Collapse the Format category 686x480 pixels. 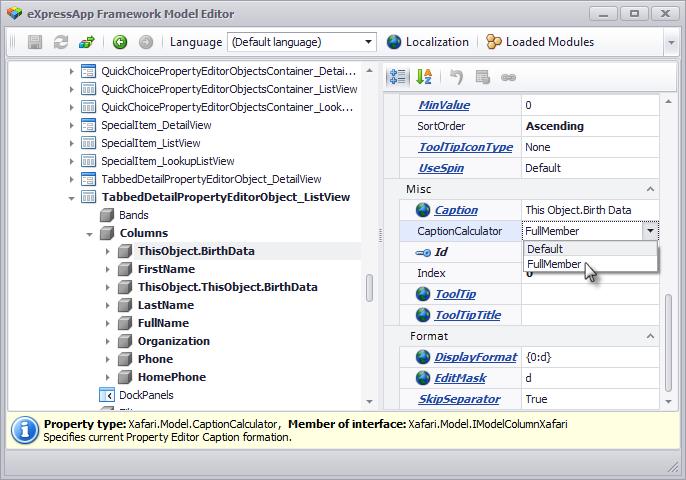click(x=650, y=336)
